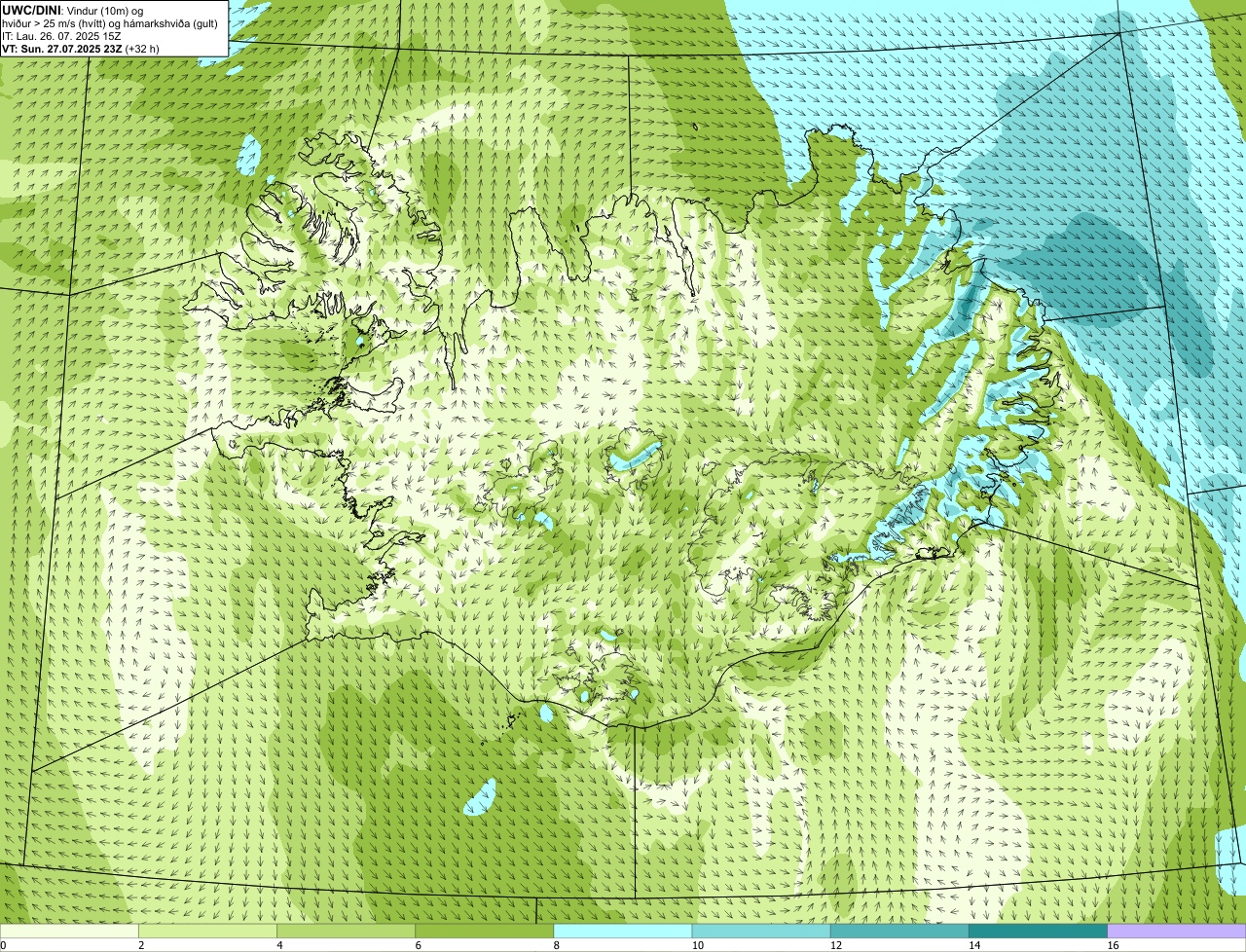Click the legend value '2'
The width and height of the screenshot is (1246, 952).
(141, 945)
